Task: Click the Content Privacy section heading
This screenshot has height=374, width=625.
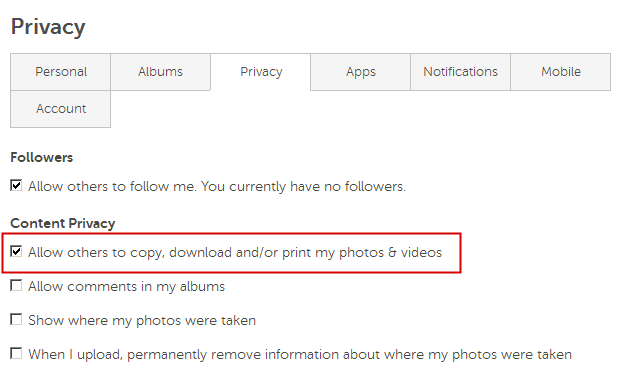Action: 63,223
